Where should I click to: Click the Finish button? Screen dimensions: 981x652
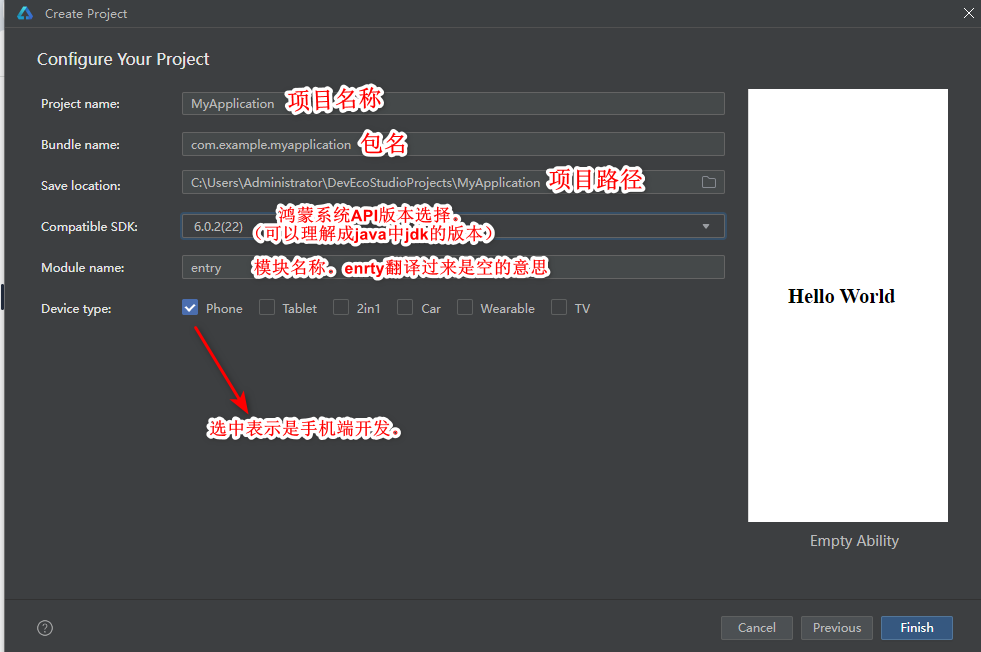pyautogui.click(x=916, y=628)
